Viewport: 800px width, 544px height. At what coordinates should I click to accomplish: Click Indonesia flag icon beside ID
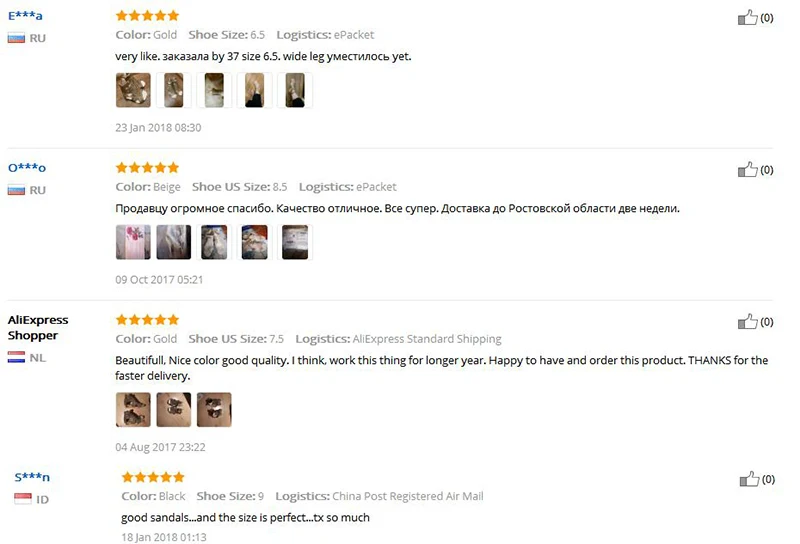click(x=23, y=499)
